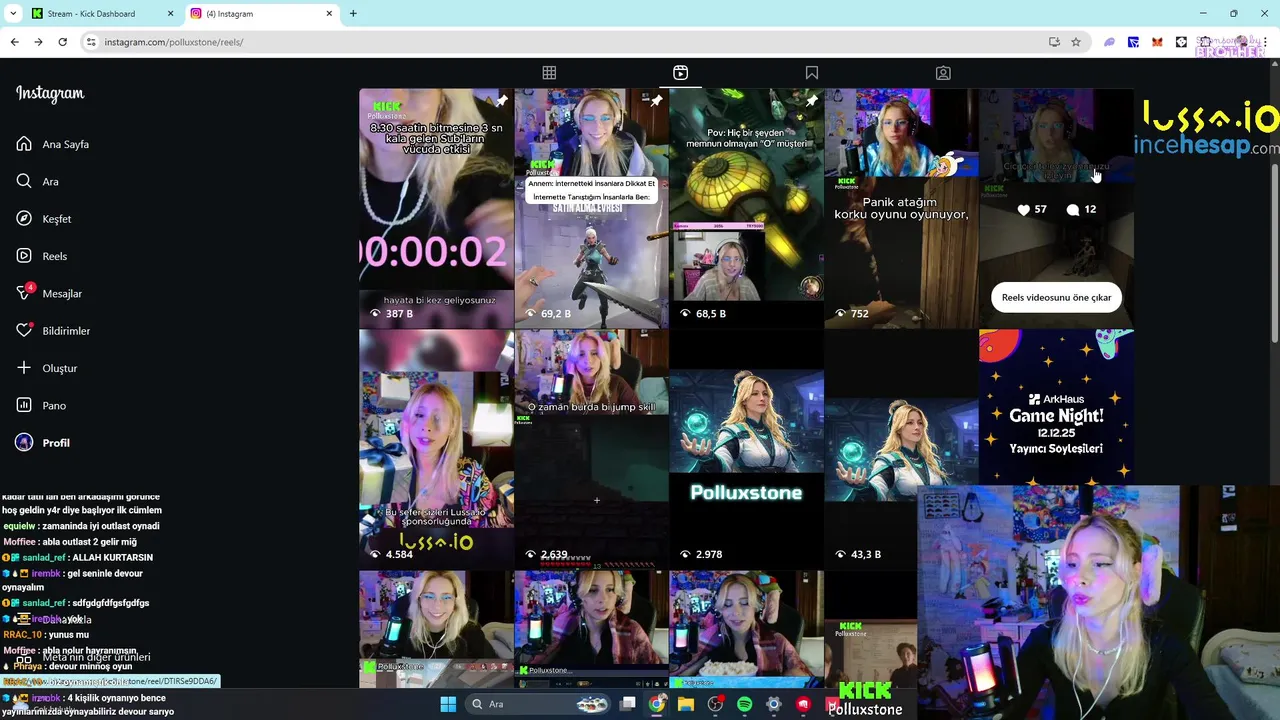Open OBS Studio from taskbar
Viewport: 1280px width, 720px height.
pos(715,704)
